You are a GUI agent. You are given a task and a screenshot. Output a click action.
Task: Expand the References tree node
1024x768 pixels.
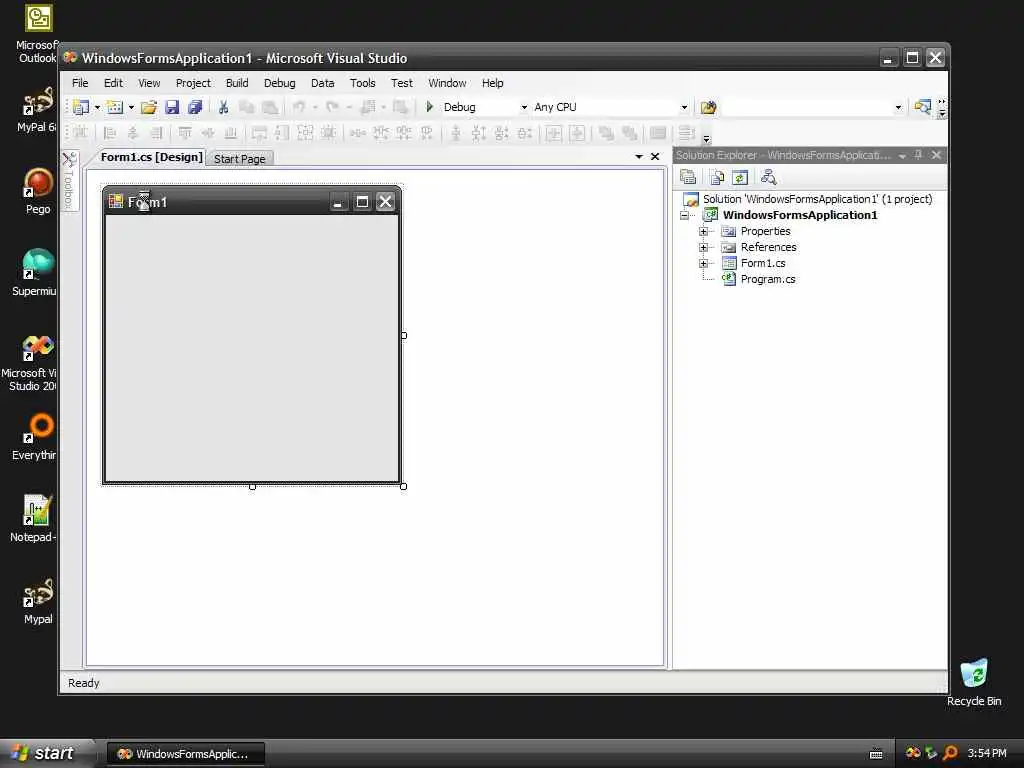703,247
